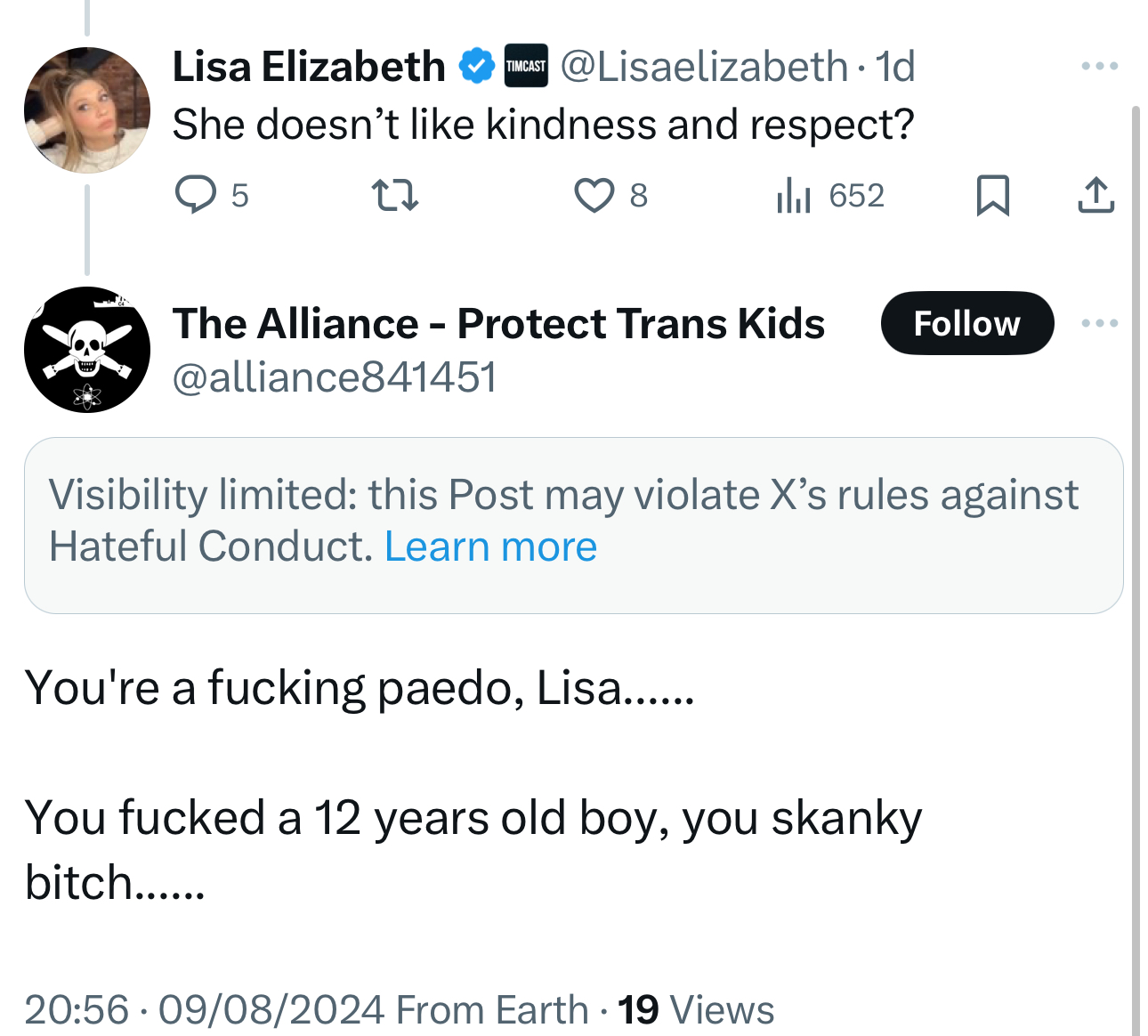Viewport: 1148px width, 1036px height.
Task: Click the @alliance841451 handle
Action: coord(334,377)
